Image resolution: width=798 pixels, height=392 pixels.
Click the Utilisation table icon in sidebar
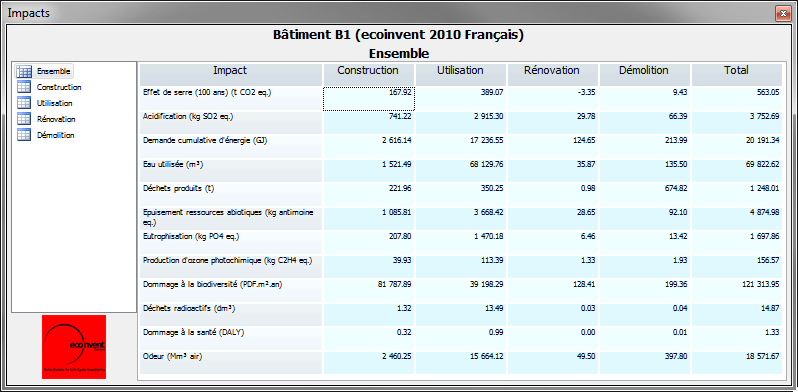[x=24, y=103]
